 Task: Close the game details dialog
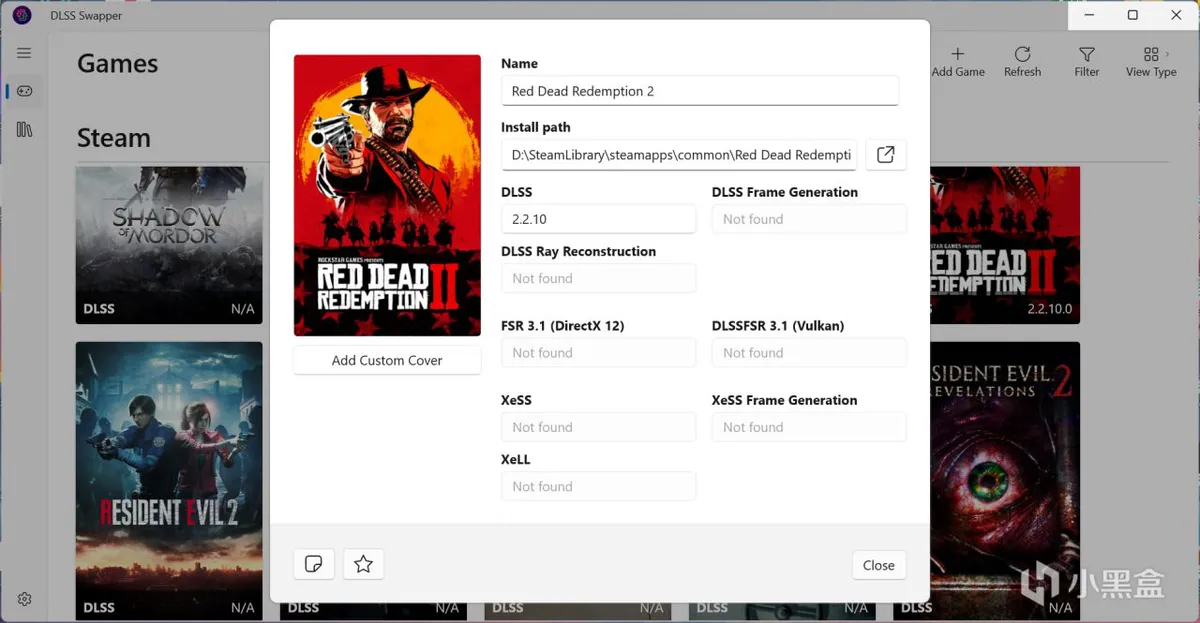[x=878, y=565]
